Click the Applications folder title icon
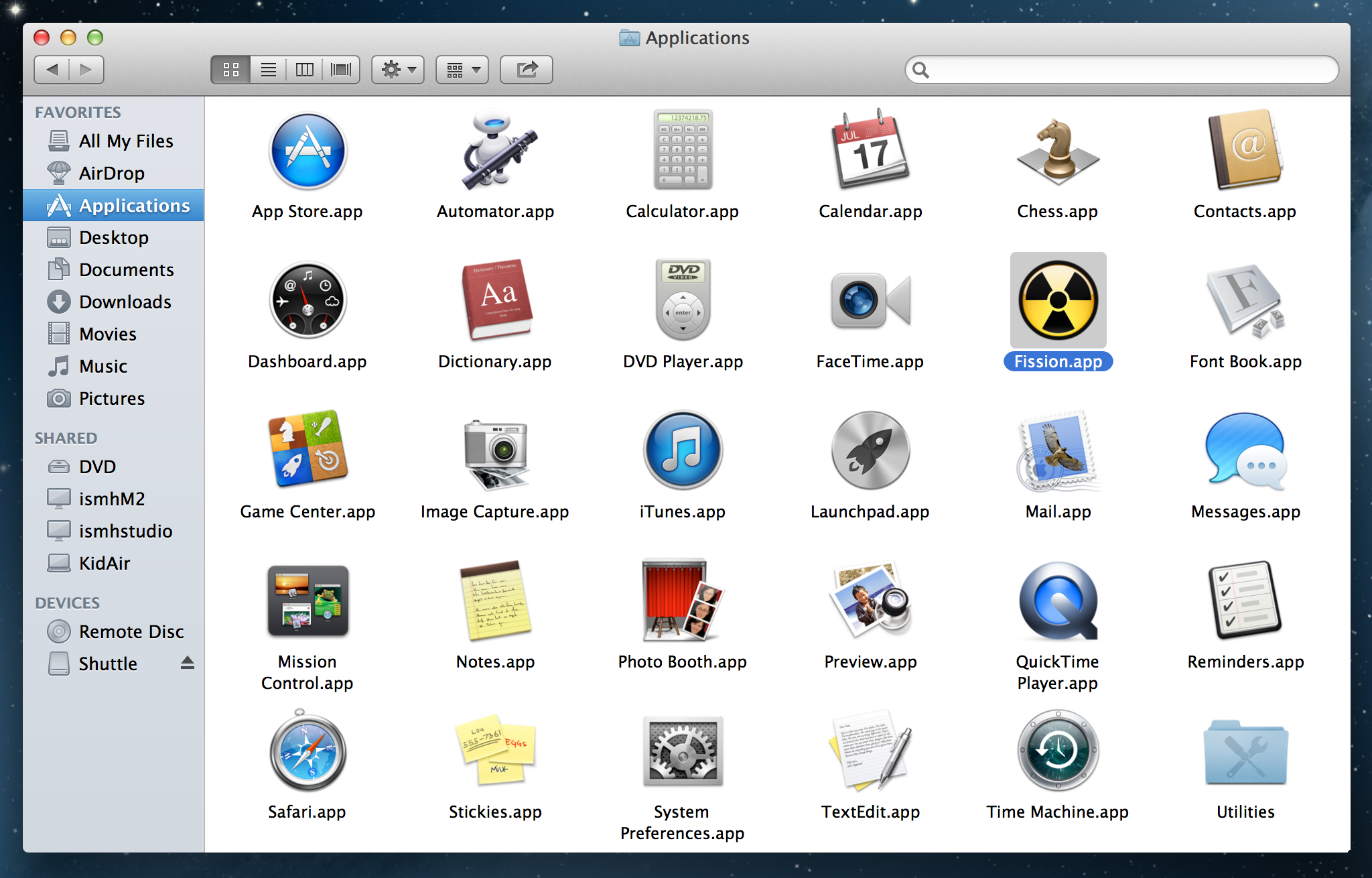This screenshot has width=1372, height=878. tap(629, 38)
